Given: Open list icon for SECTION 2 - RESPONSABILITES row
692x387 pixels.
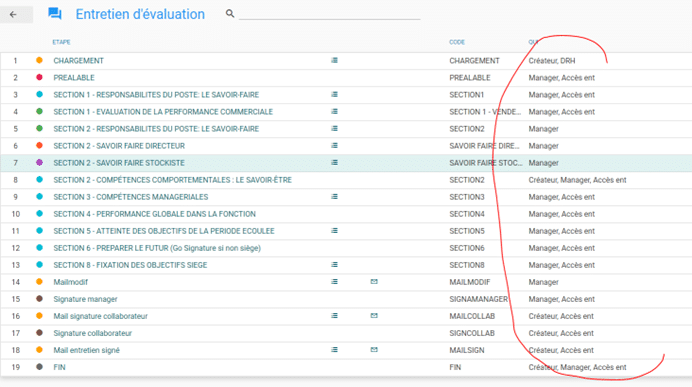Looking at the screenshot, I should click(x=335, y=128).
